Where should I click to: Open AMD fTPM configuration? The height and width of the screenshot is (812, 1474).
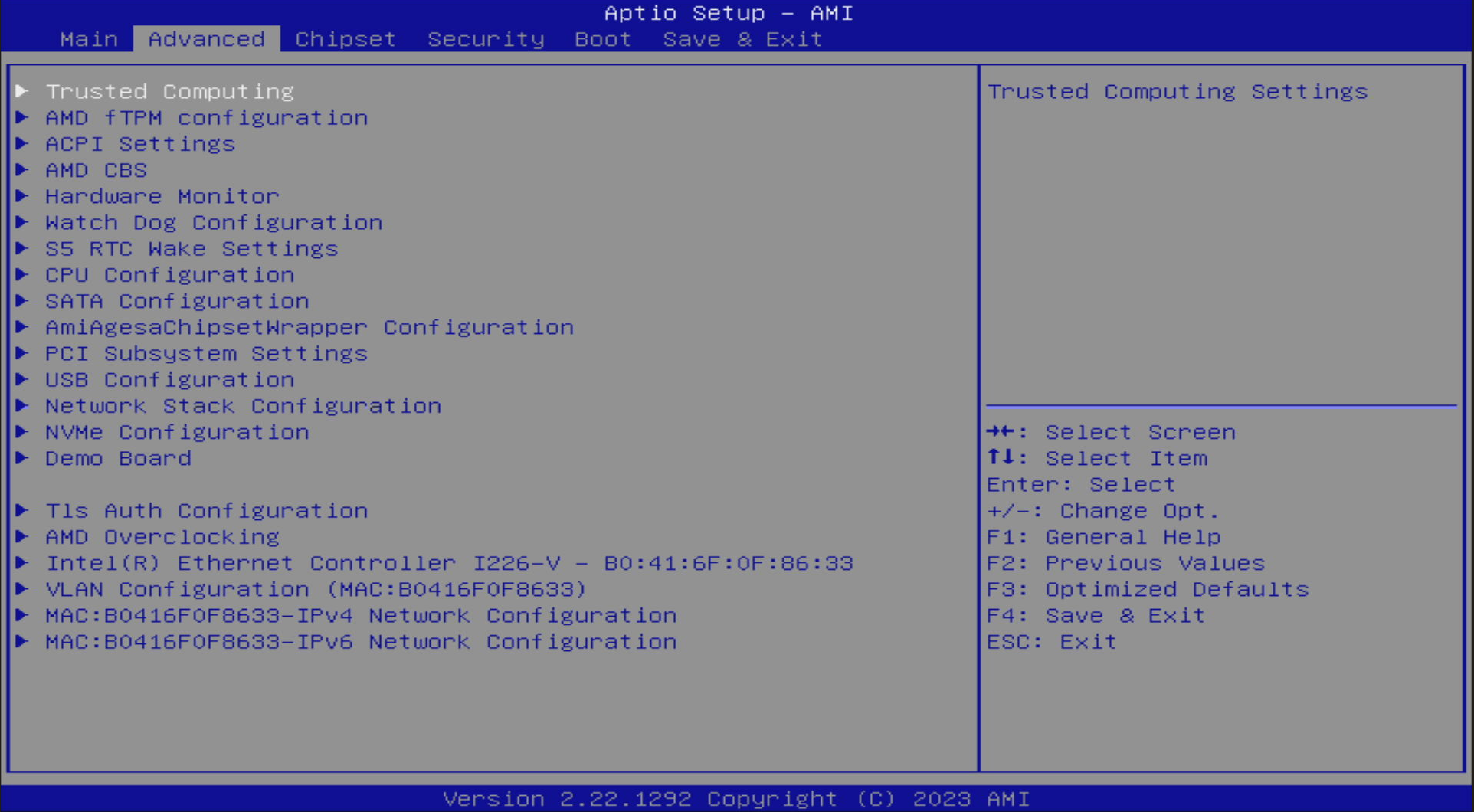click(x=207, y=118)
